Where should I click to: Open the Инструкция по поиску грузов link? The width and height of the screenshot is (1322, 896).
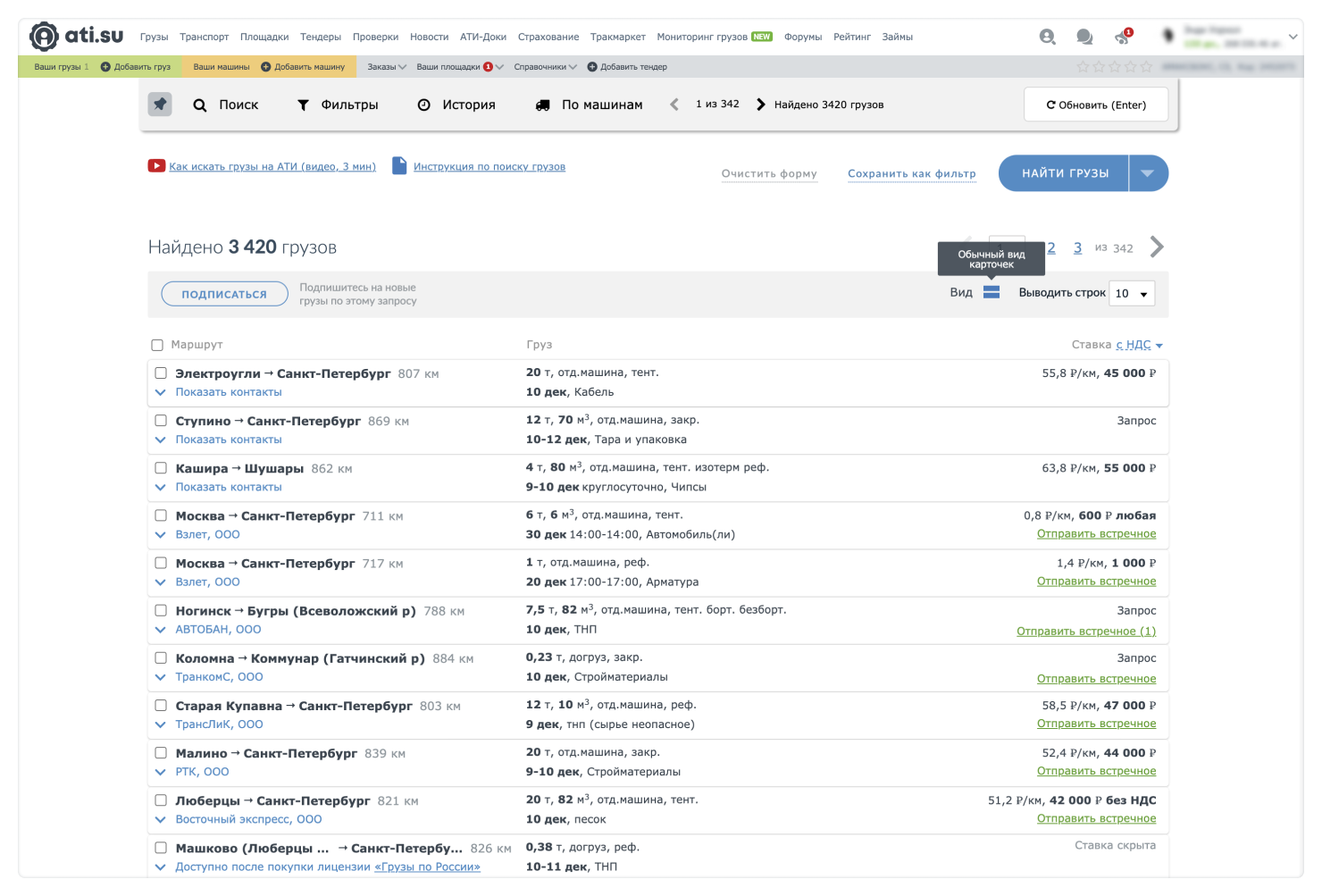pos(489,166)
